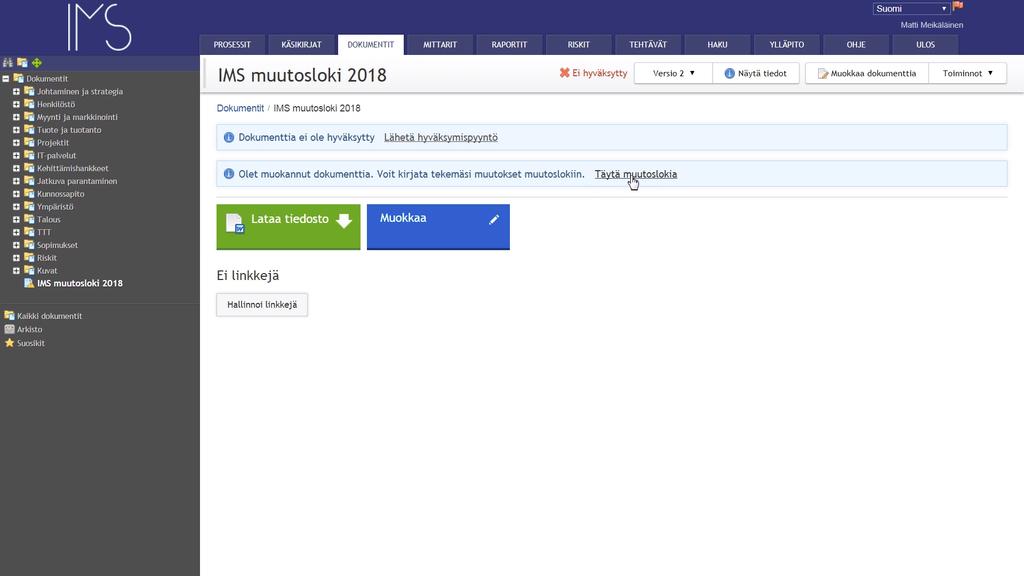Open the Toiminnot dropdown menu
1024x576 pixels.
[967, 73]
